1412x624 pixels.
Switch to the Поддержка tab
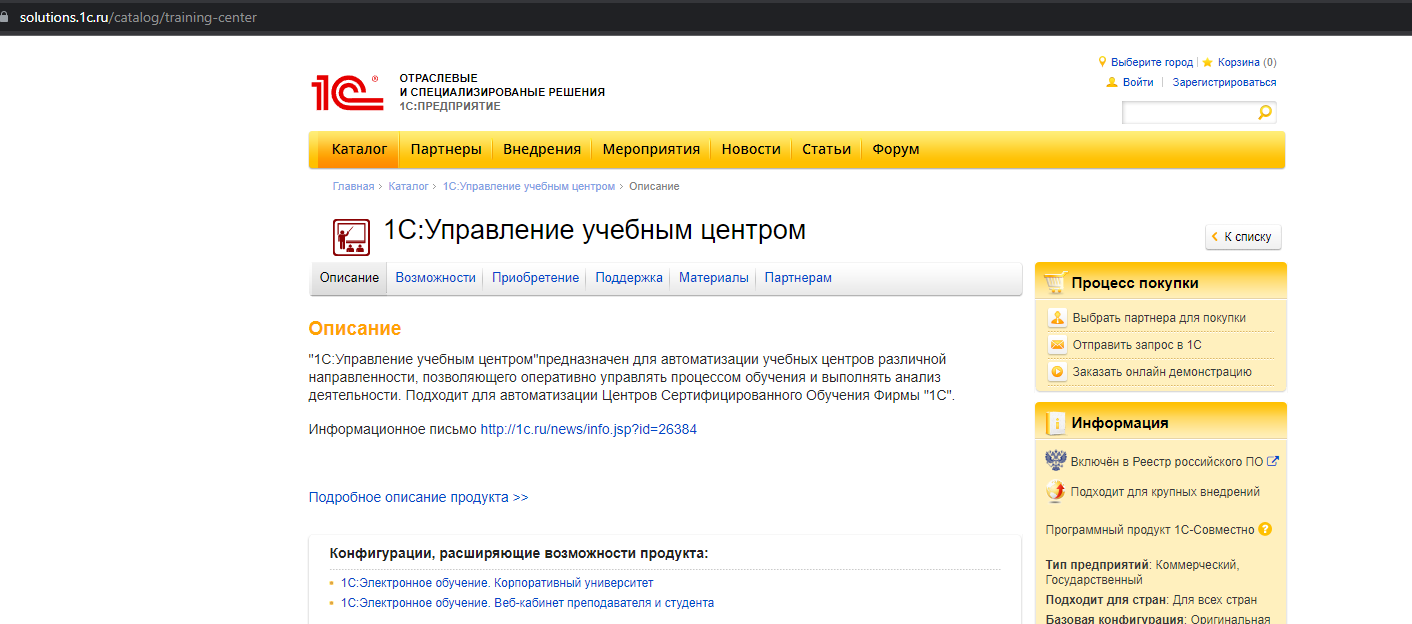[629, 278]
